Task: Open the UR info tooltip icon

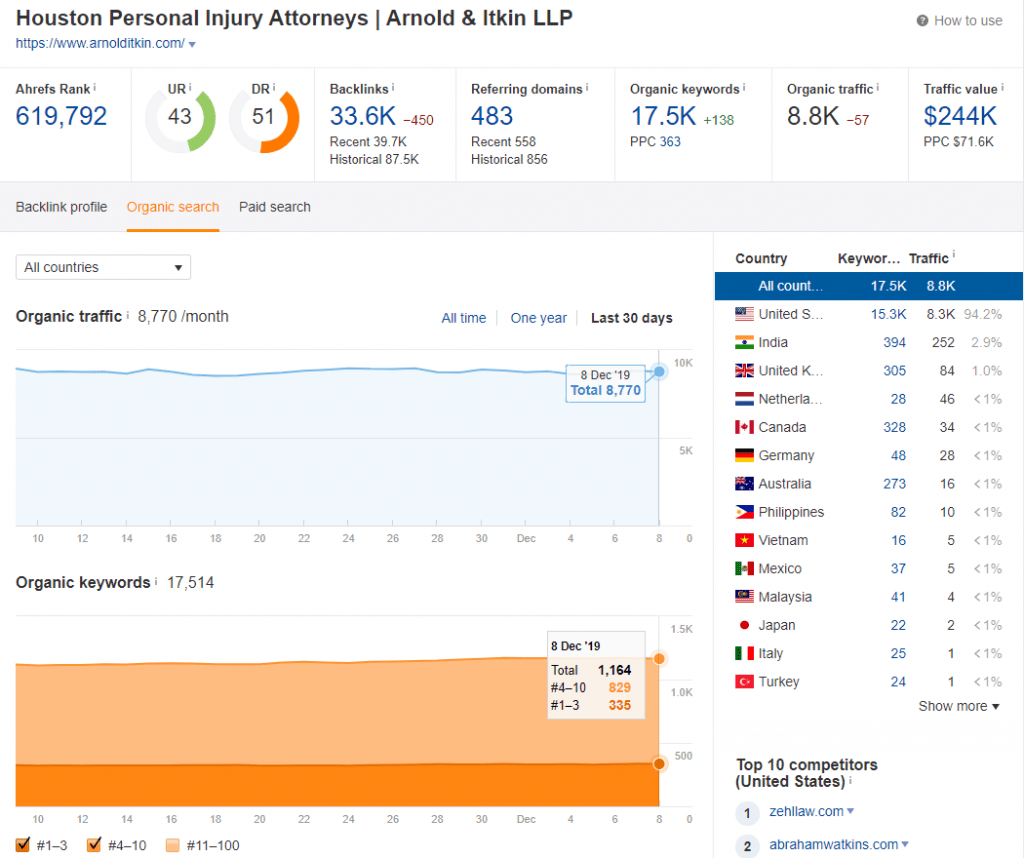Action: pyautogui.click(x=190, y=87)
